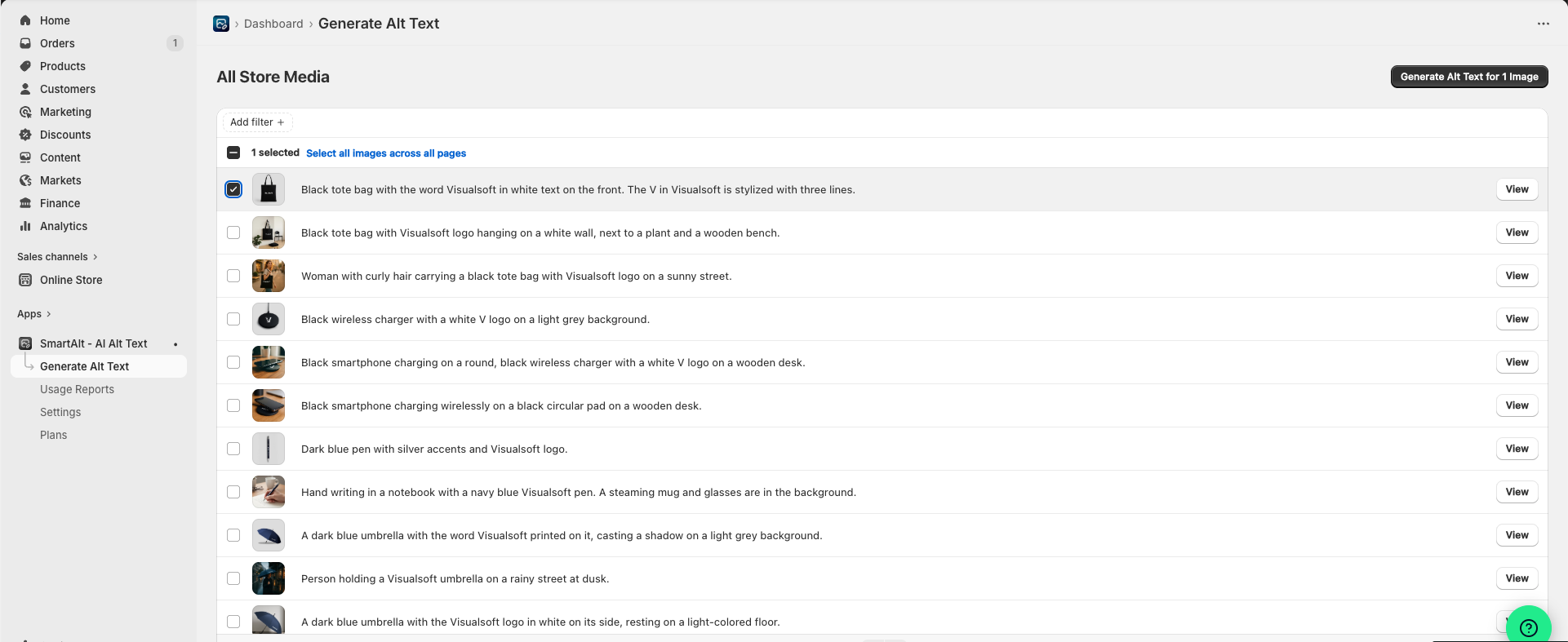
Task: Click the dark blue pen thumbnail
Action: pos(269,449)
